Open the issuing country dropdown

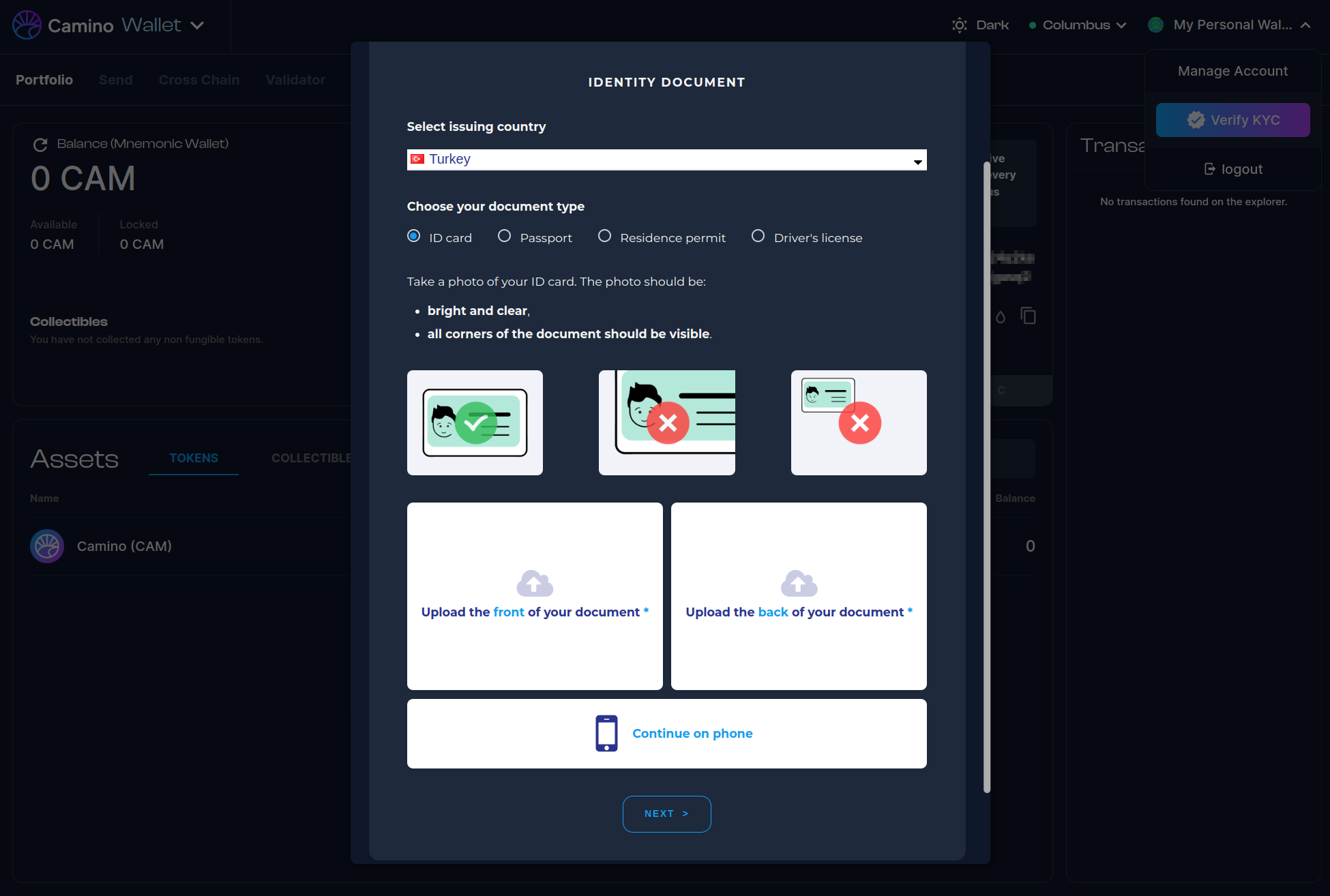[666, 160]
